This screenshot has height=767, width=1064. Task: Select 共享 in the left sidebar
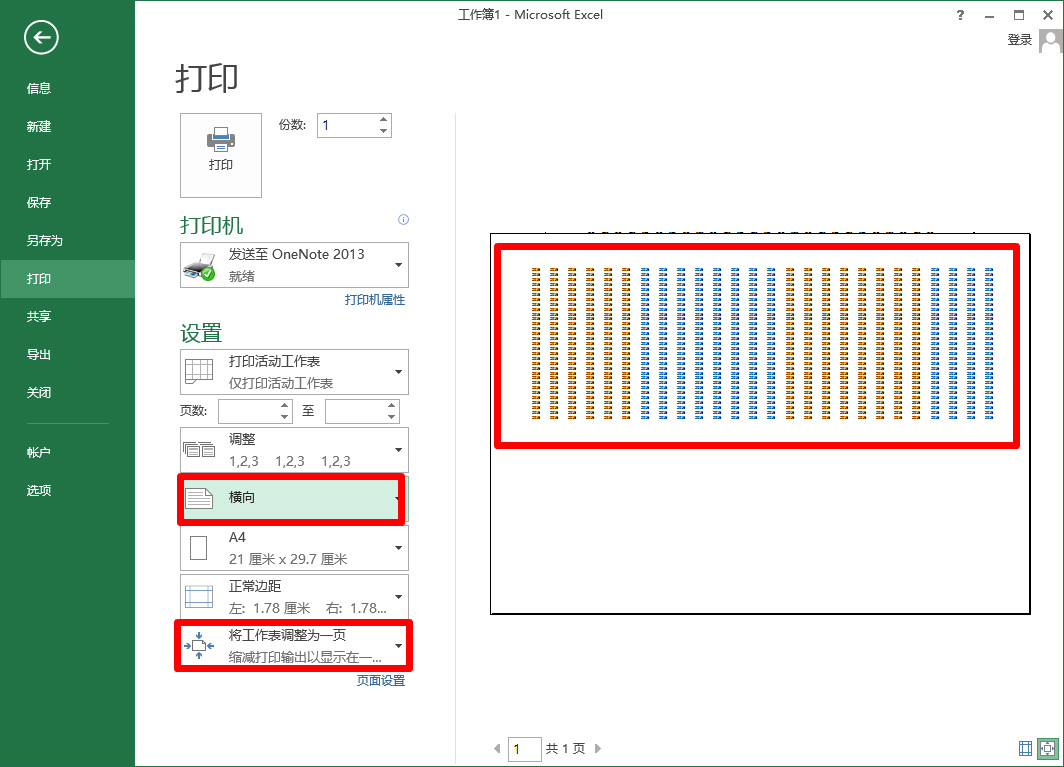coord(39,316)
